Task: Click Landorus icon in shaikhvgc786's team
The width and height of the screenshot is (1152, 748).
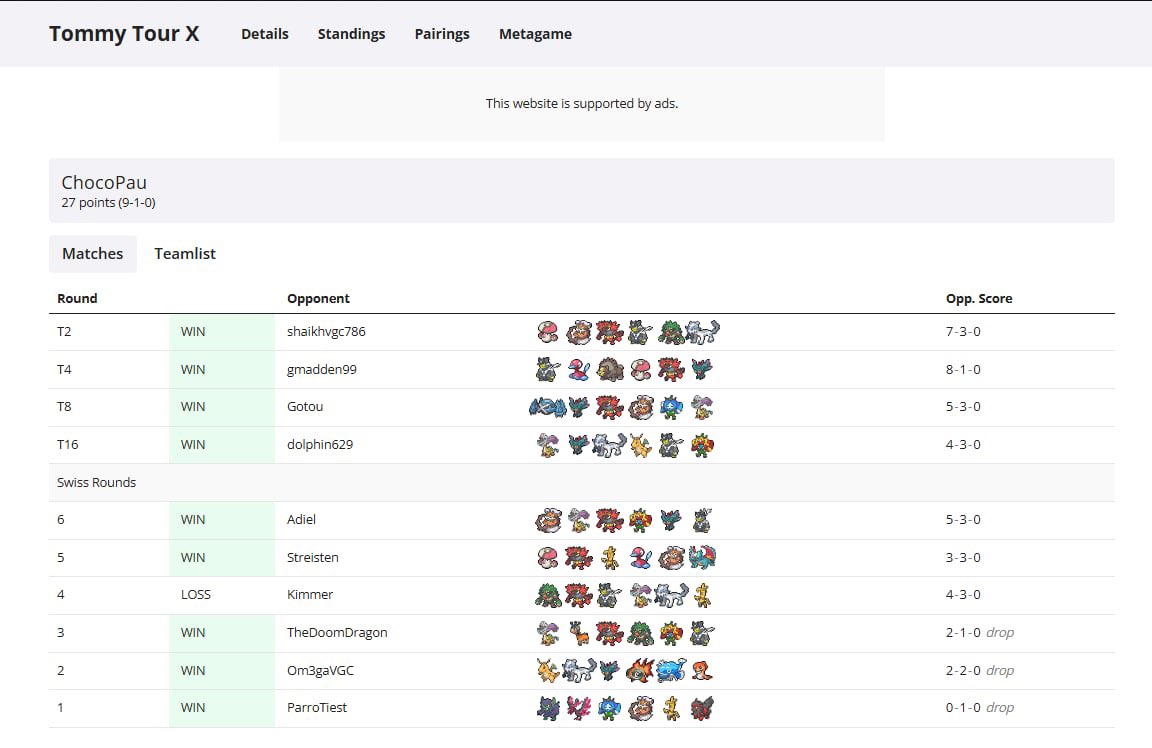Action: 578,332
